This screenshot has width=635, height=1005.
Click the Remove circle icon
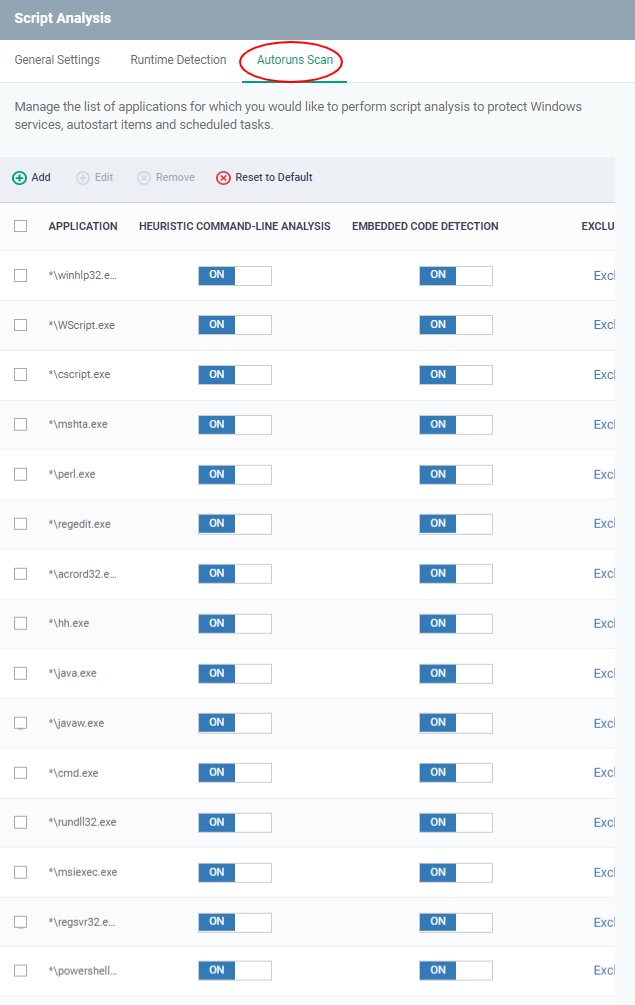144,178
